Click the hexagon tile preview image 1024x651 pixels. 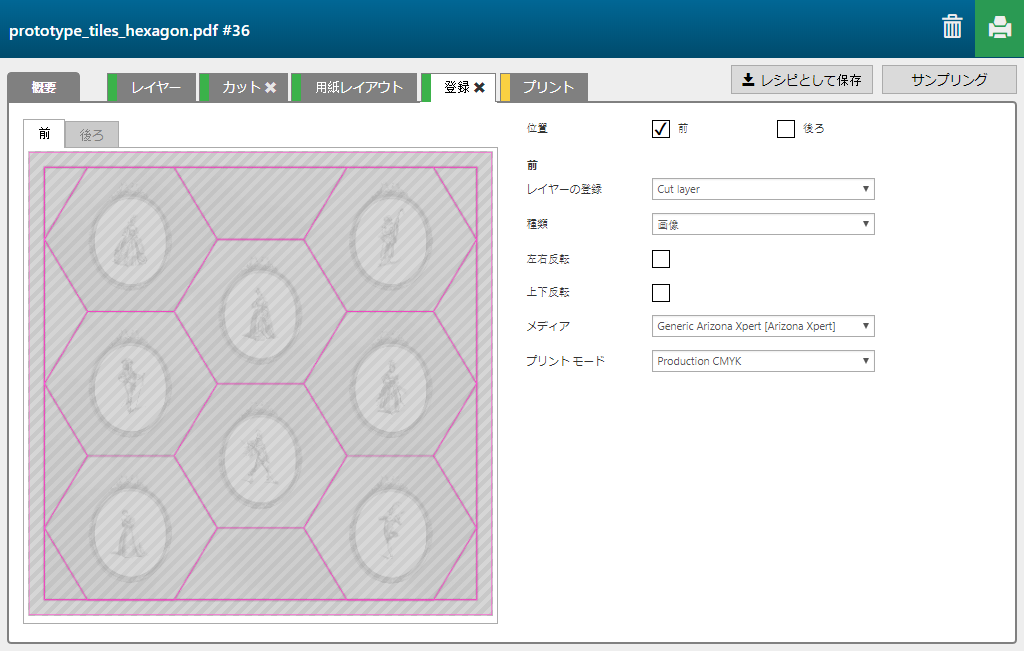click(x=261, y=384)
